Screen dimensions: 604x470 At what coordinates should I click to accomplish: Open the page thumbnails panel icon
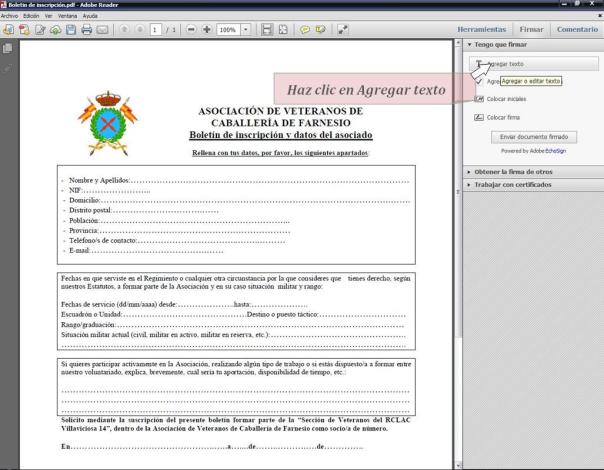pyautogui.click(x=8, y=48)
